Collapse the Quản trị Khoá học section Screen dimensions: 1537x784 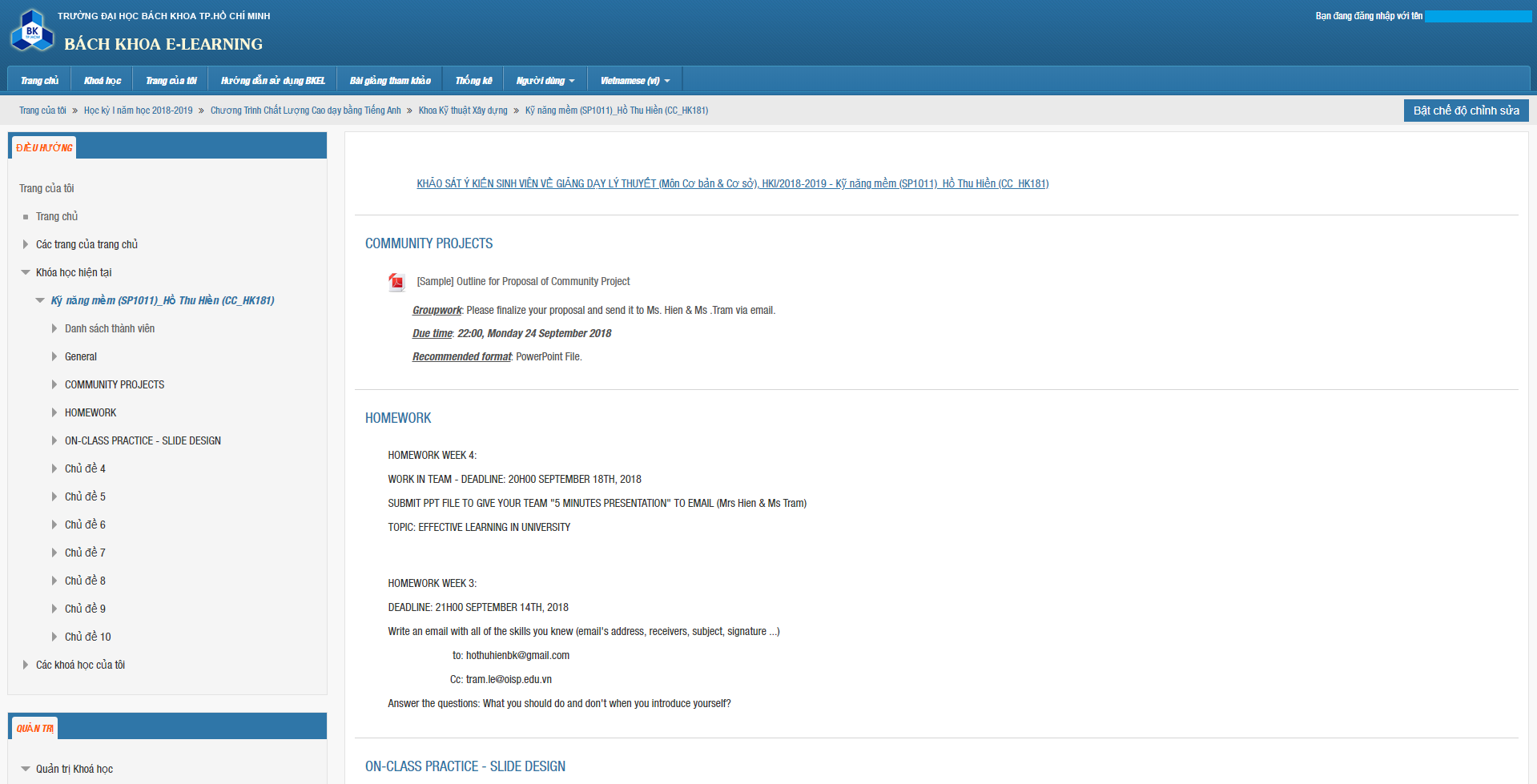(x=26, y=769)
